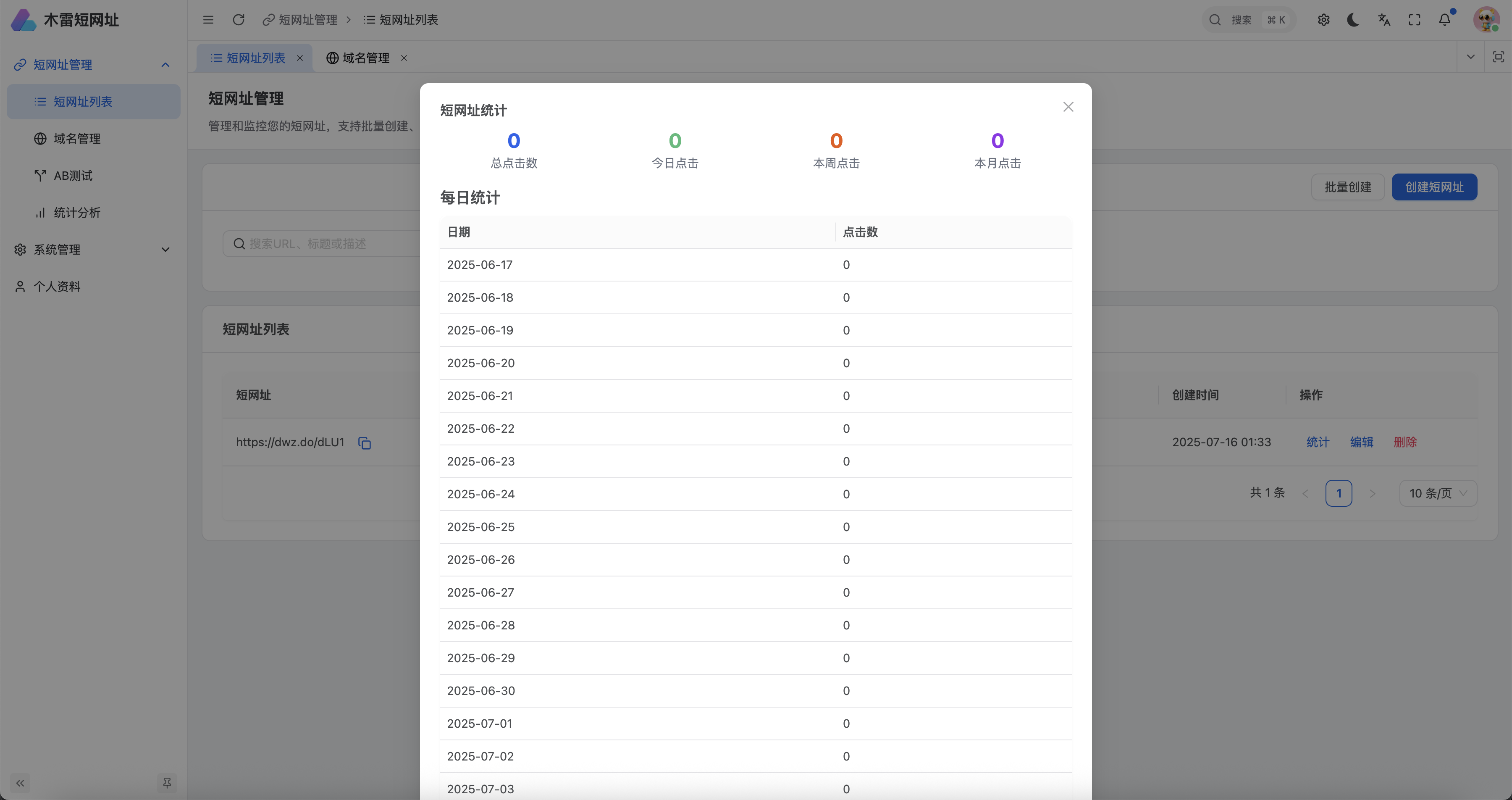Toggle dark mode moon icon
This screenshot has height=800, width=1512.
(1354, 20)
